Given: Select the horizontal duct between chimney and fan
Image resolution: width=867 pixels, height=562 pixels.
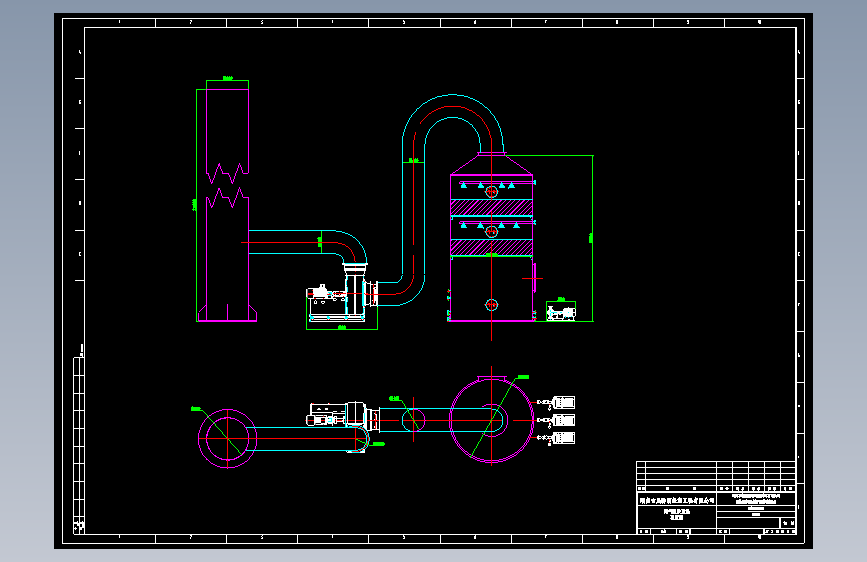Looking at the screenshot, I should (296, 242).
